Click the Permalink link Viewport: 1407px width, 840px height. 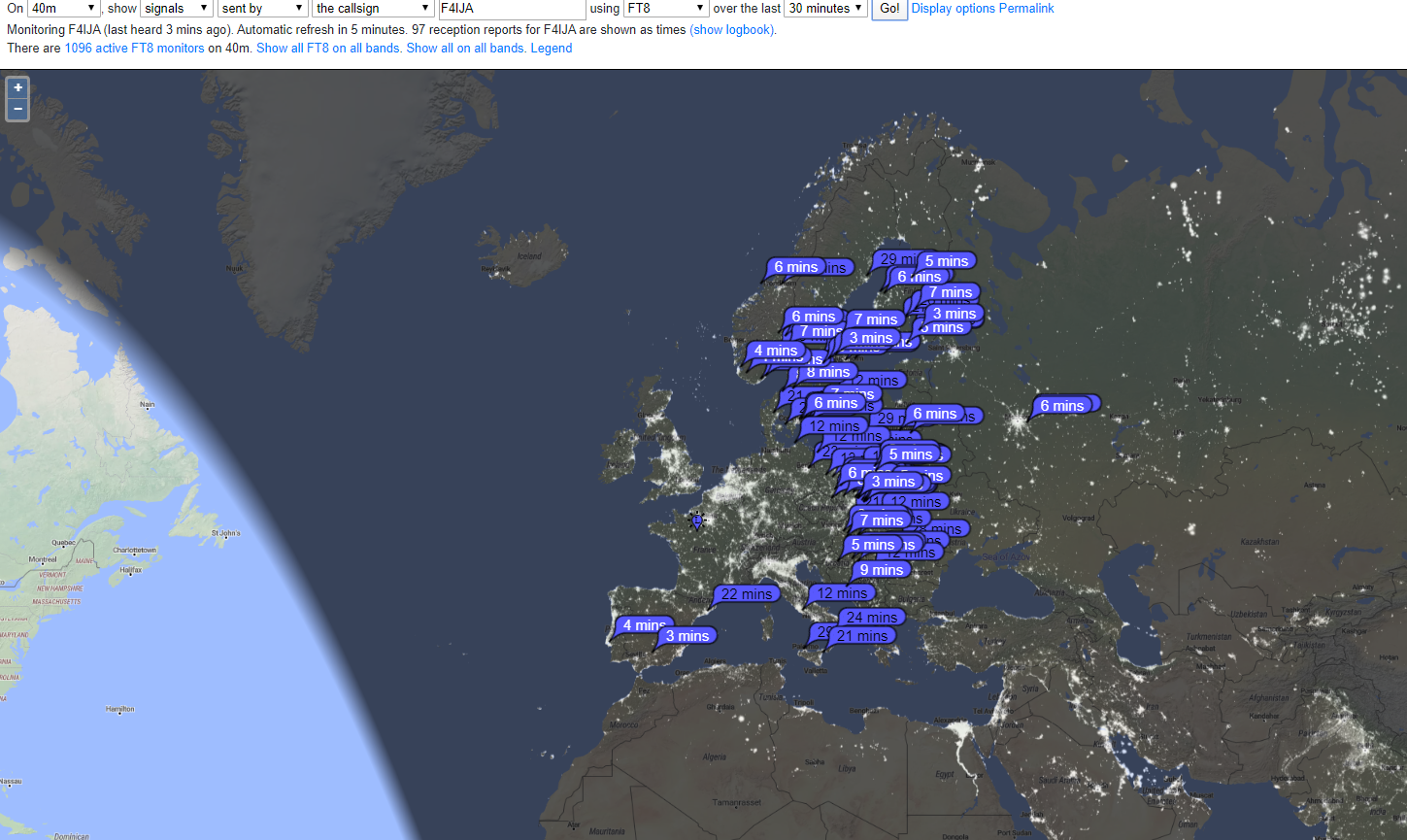pyautogui.click(x=1028, y=9)
